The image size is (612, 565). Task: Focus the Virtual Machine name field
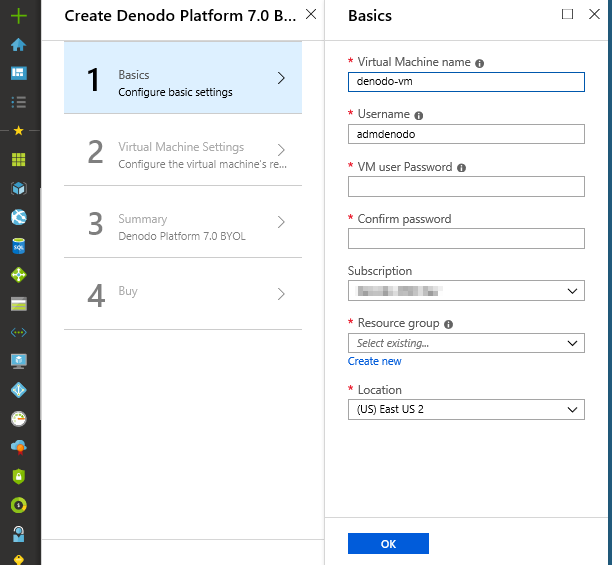[x=466, y=82]
